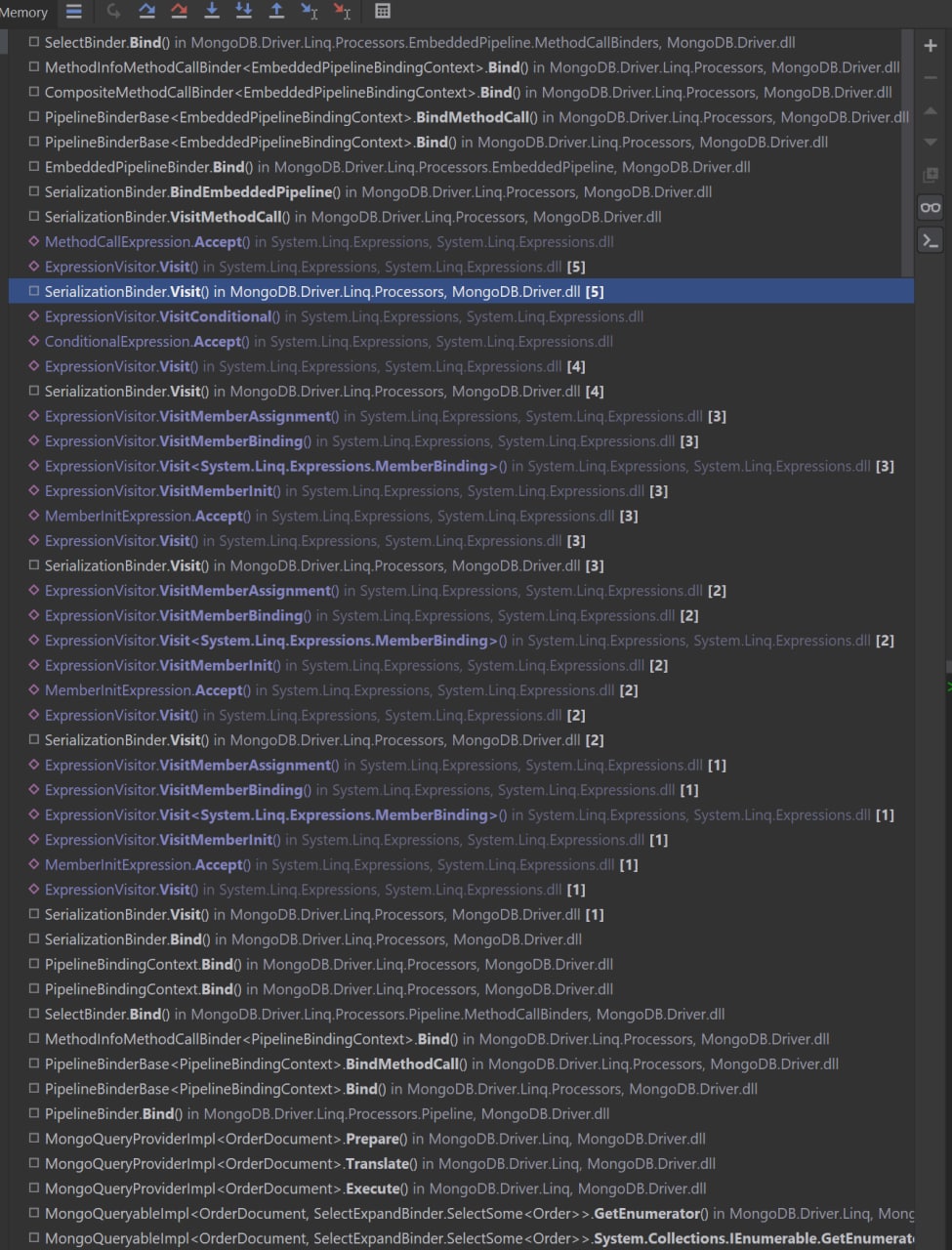Select the PipelineBinder.Bind() frame
Screen dimensions: 952x1250
pos(461,1114)
